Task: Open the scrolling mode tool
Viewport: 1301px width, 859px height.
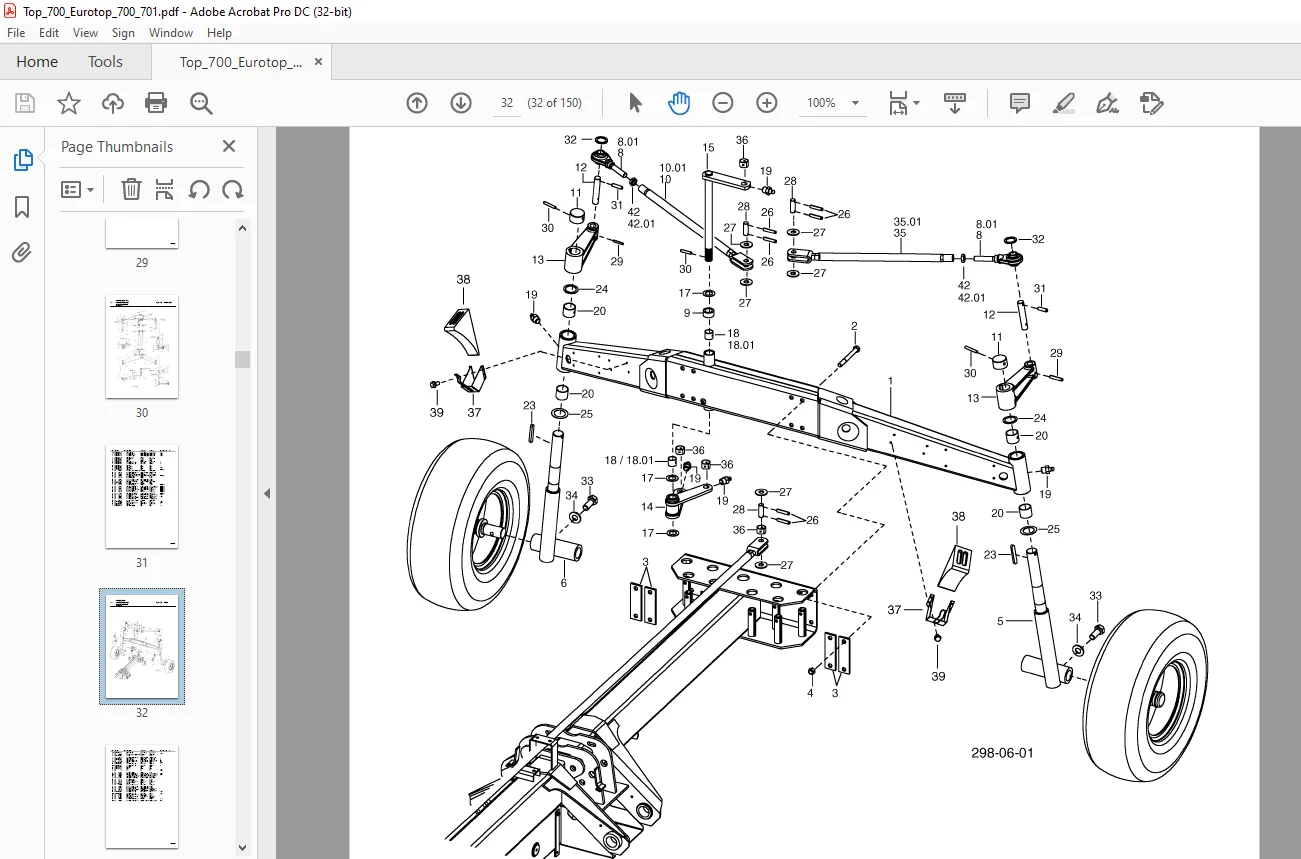Action: click(955, 103)
